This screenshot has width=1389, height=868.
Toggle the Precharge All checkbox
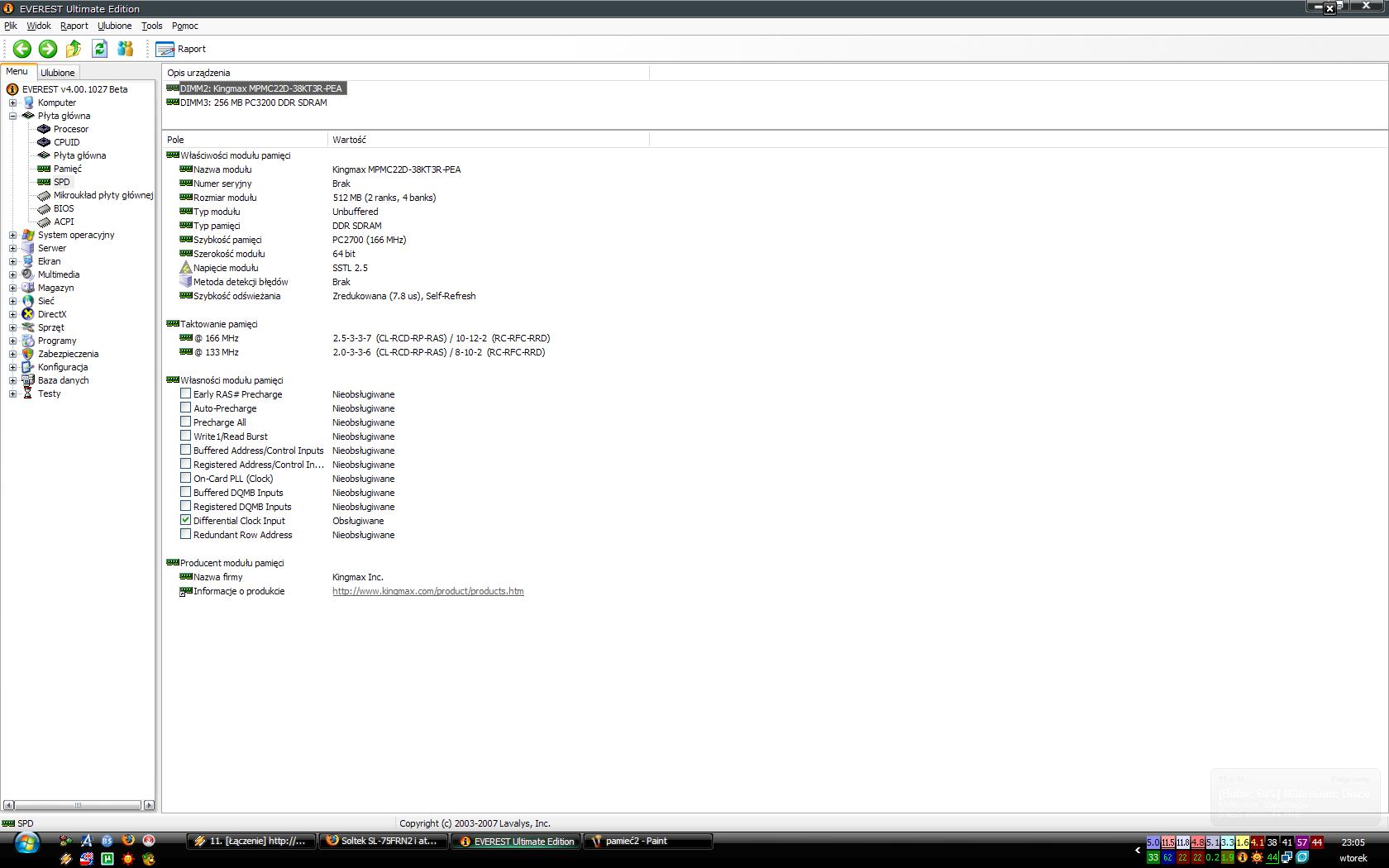(186, 422)
